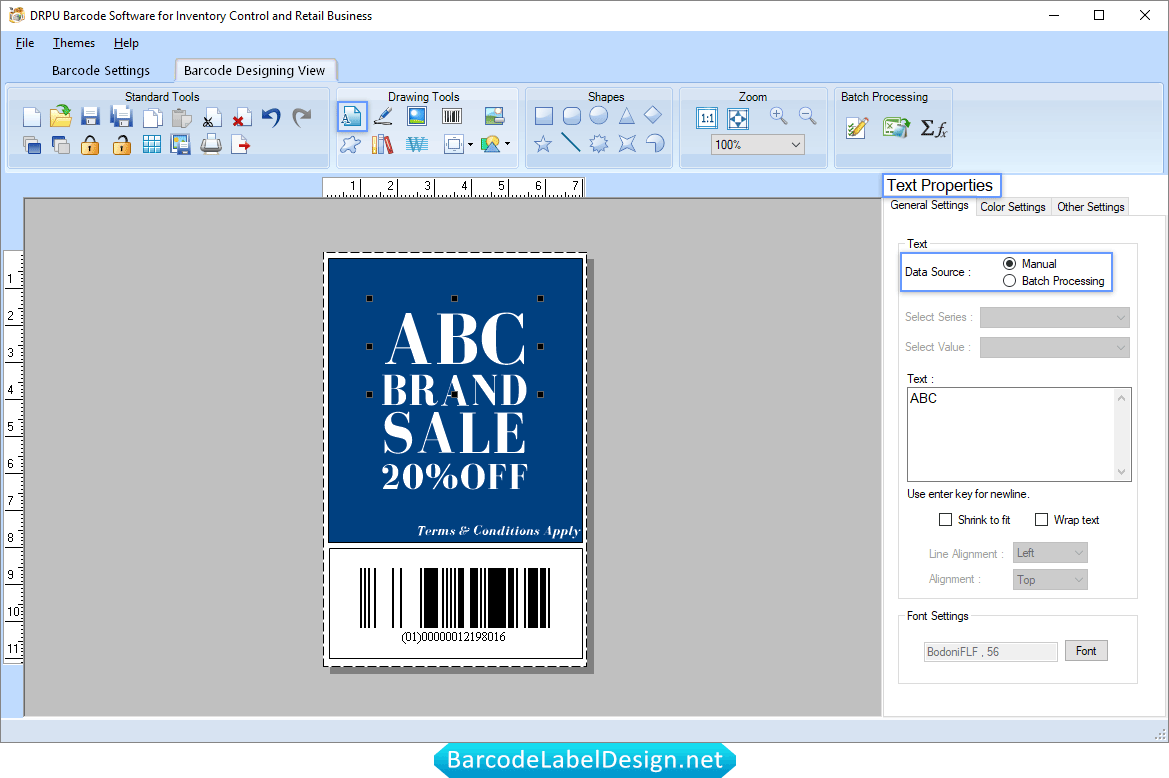Select the triangle shape tool
This screenshot has width=1169, height=778.
tap(626, 116)
